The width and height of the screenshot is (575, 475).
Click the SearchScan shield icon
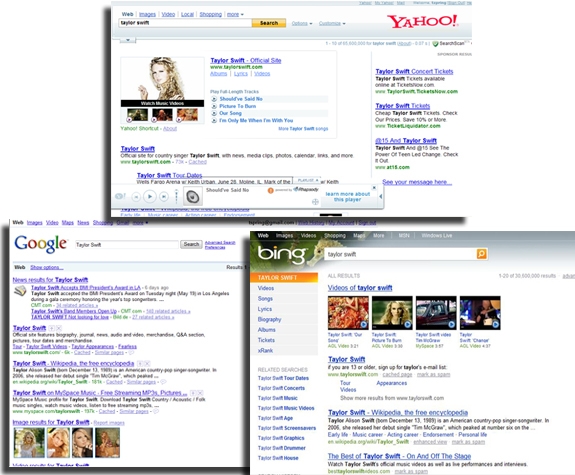tap(435, 44)
